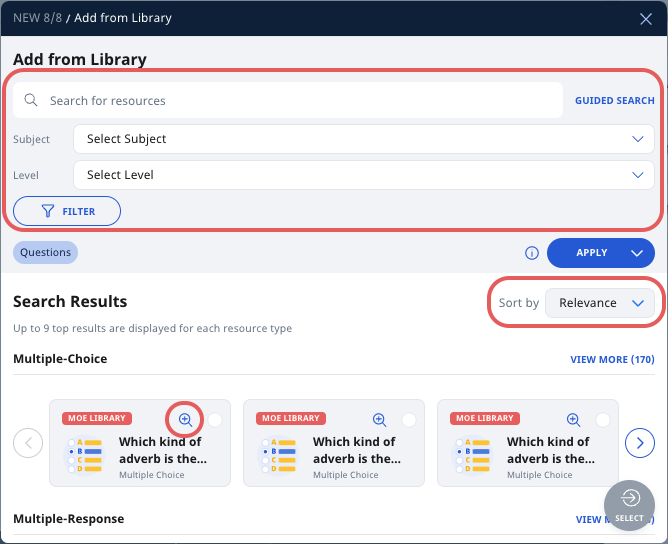
Task: Close the Add from Library dialog
Action: (x=645, y=19)
